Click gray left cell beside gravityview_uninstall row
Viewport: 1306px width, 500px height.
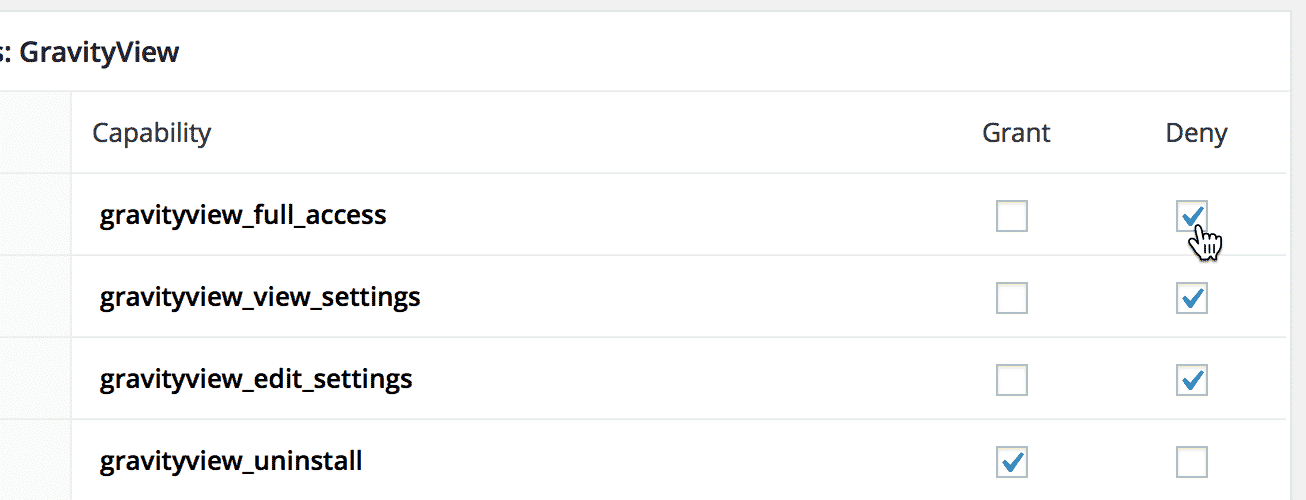(35, 461)
